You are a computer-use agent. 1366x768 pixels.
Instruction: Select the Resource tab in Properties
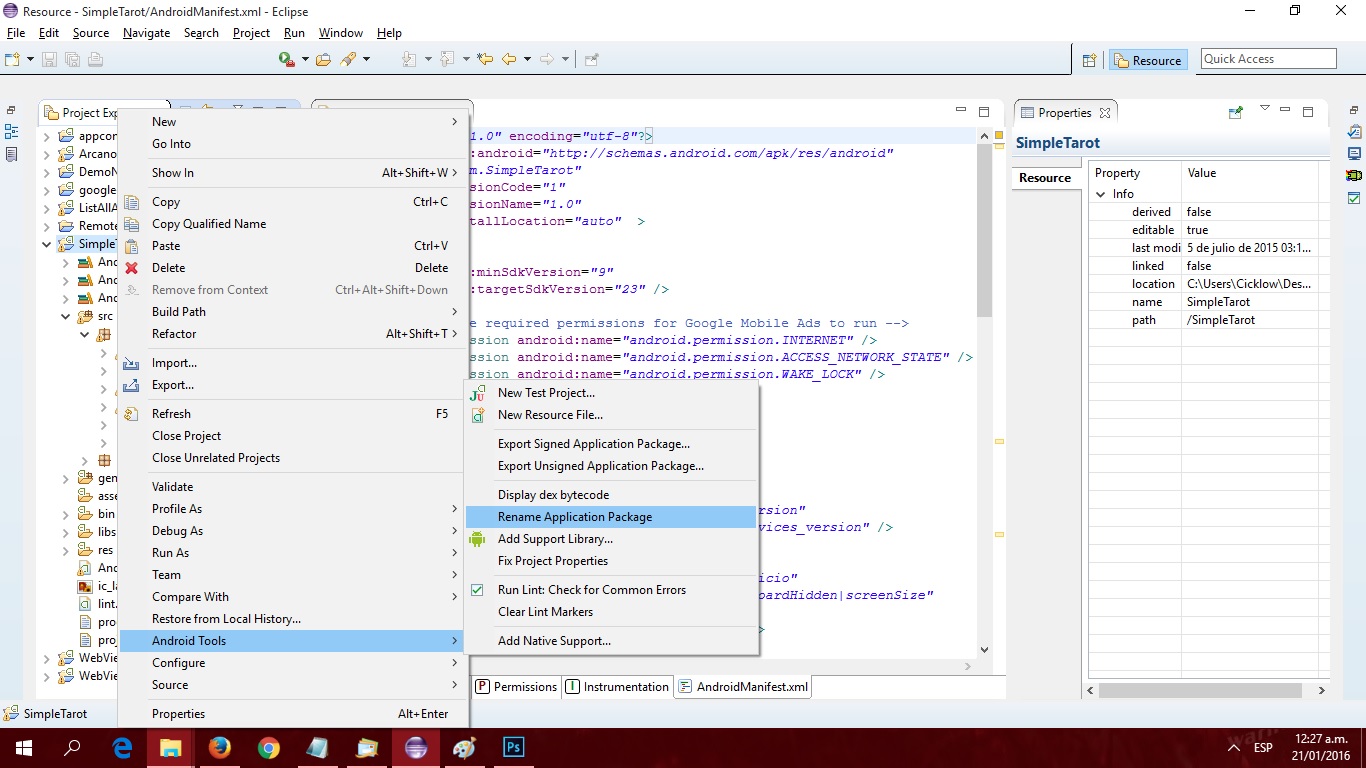[1045, 178]
